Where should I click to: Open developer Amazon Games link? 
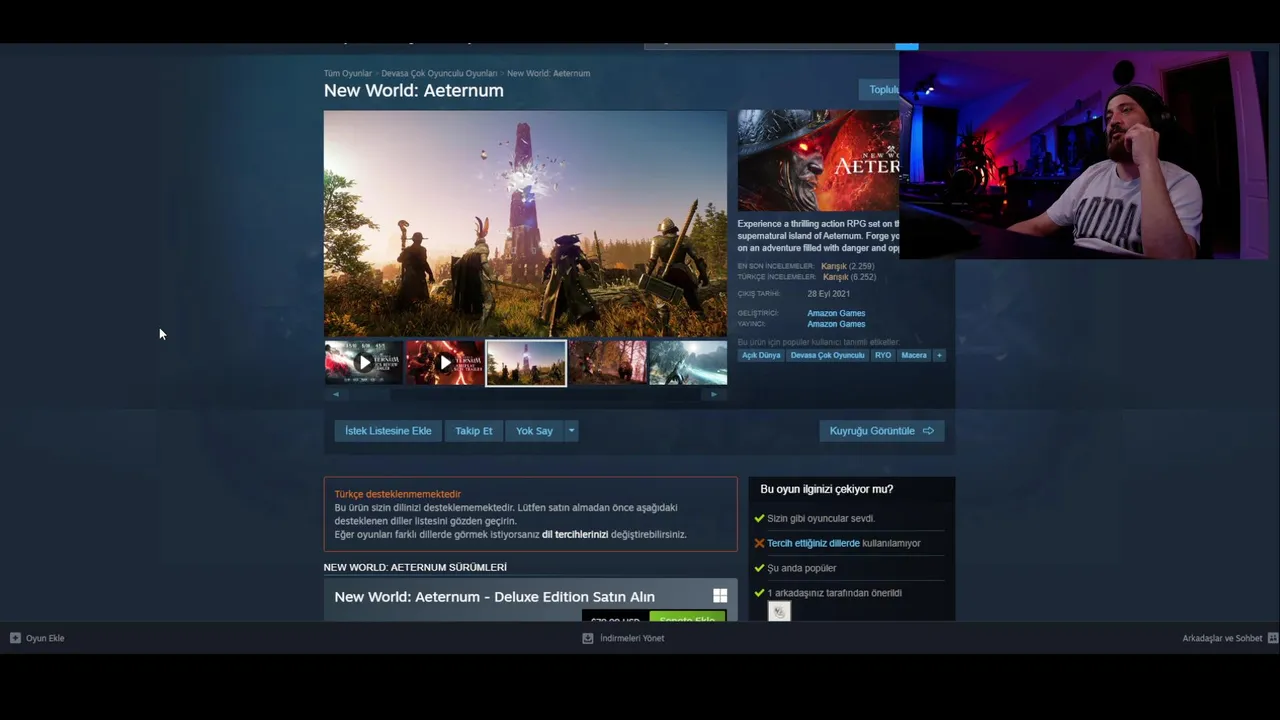(836, 313)
